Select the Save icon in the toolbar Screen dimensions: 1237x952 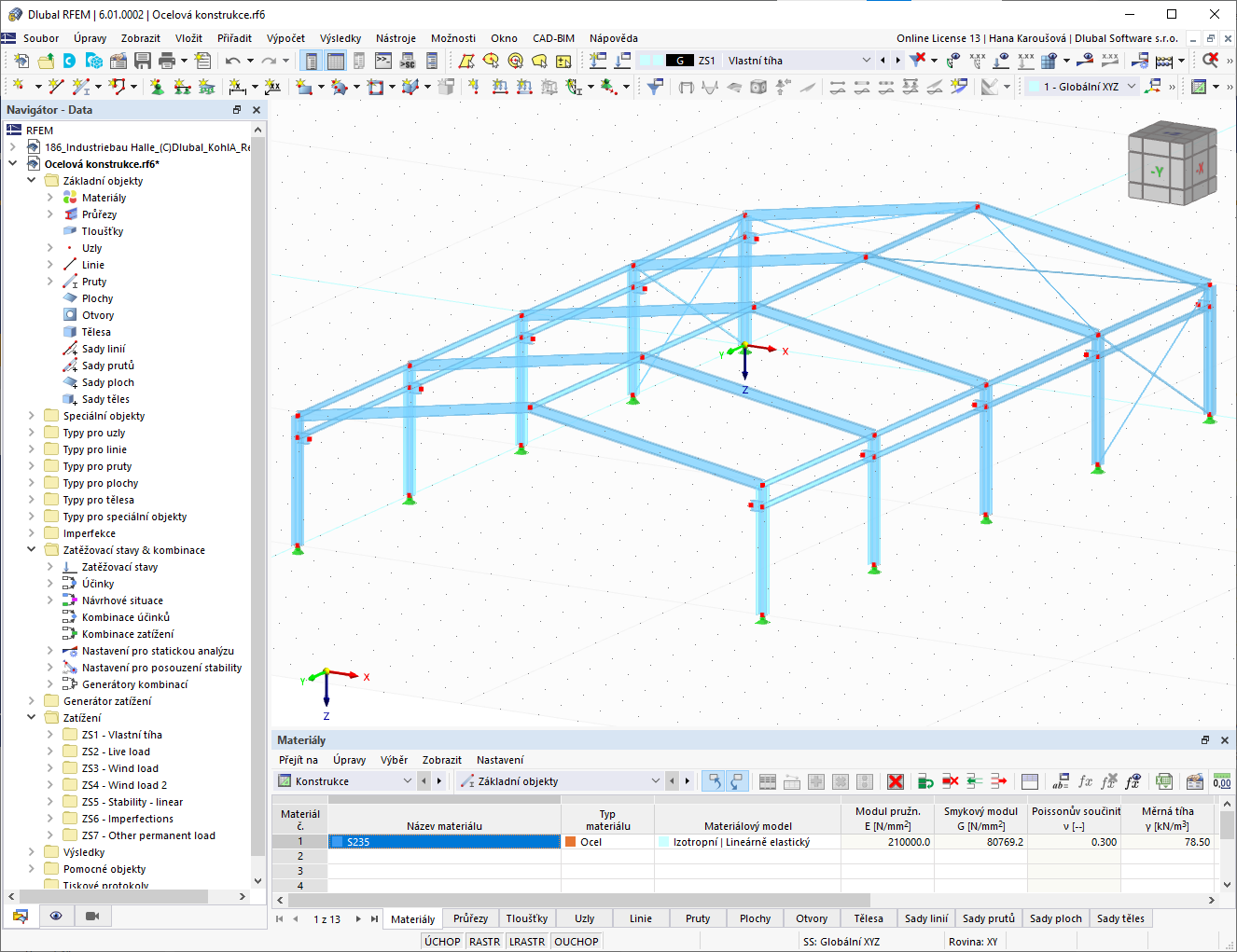pos(141,60)
